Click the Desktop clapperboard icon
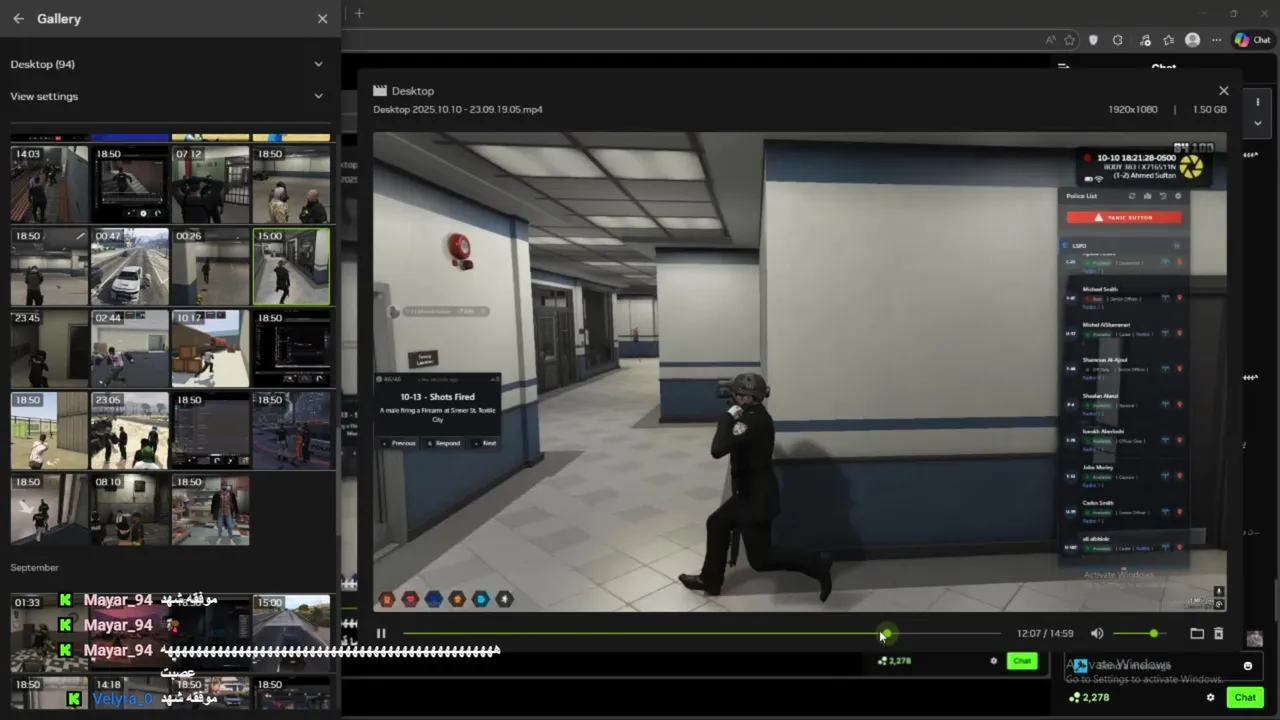The height and width of the screenshot is (720, 1280). point(380,91)
